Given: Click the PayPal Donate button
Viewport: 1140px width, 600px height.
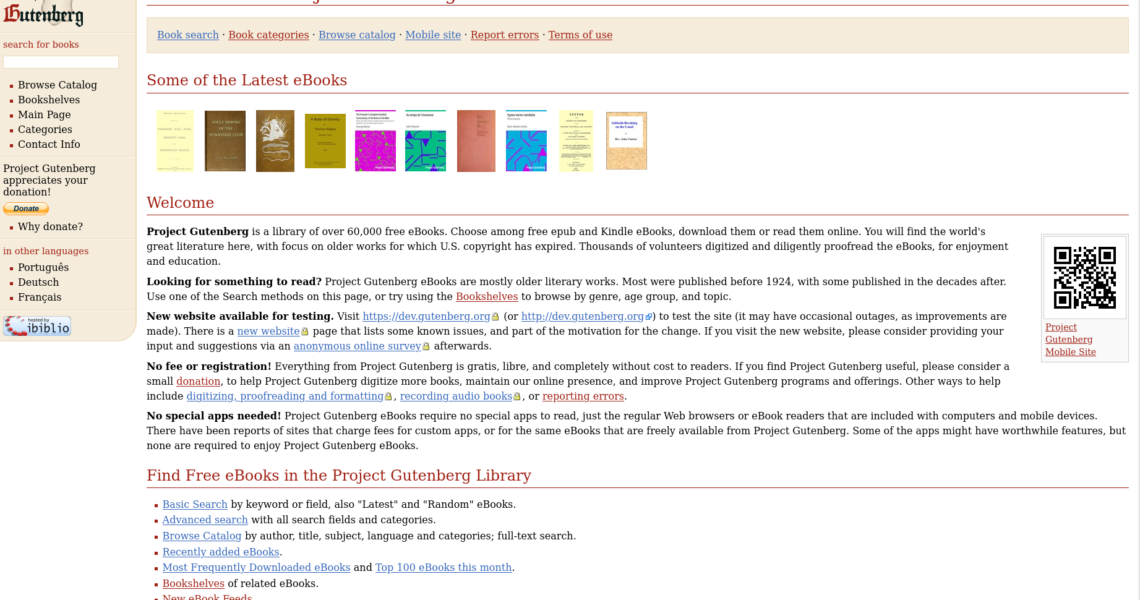Looking at the screenshot, I should pyautogui.click(x=26, y=209).
